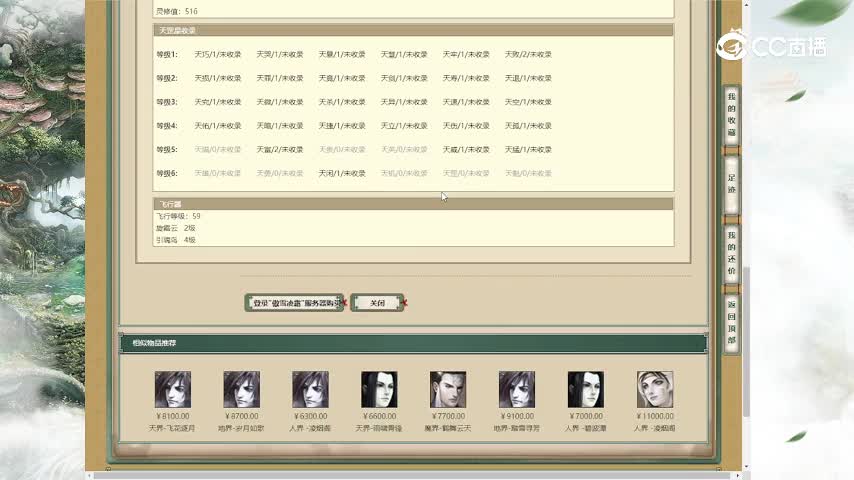Select the ¥9100 地界-踏雪寻芳 portrait

pos(517,389)
